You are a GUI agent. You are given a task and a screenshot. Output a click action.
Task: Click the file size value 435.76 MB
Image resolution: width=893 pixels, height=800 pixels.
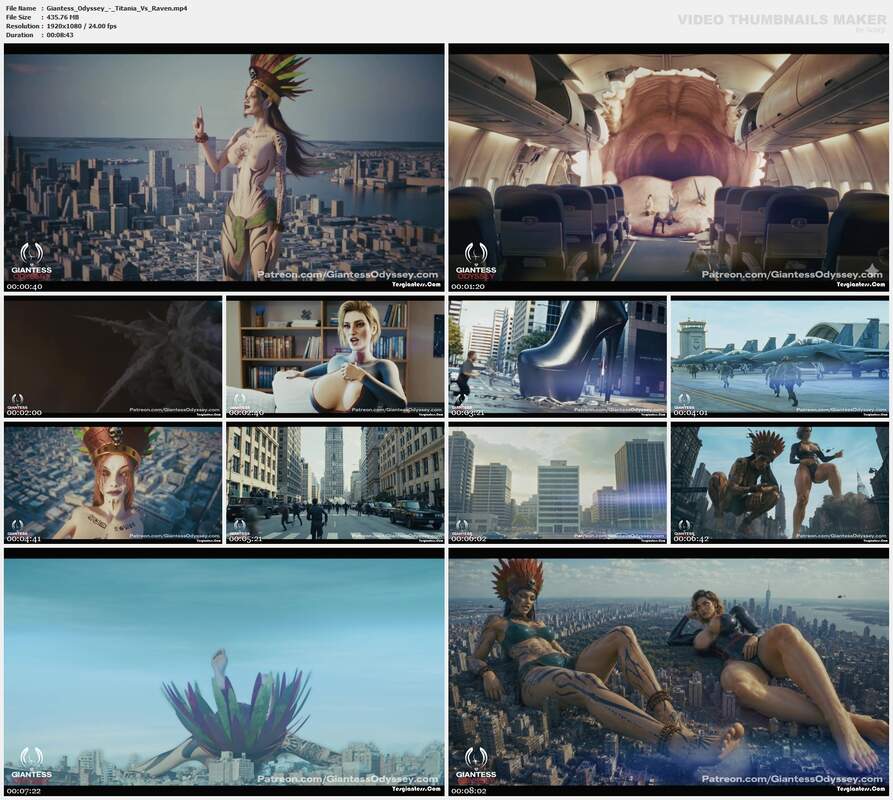pos(63,17)
